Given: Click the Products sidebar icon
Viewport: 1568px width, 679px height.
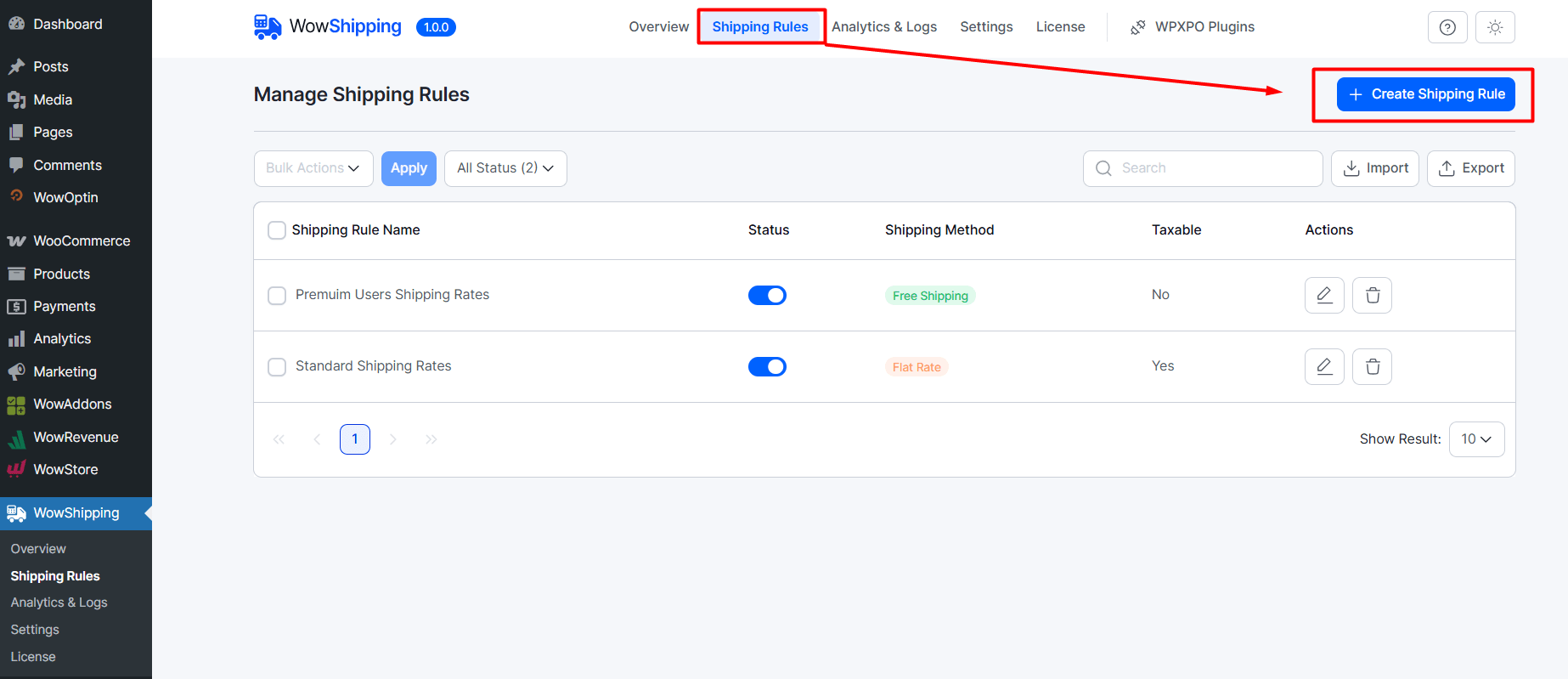Looking at the screenshot, I should pyautogui.click(x=16, y=274).
